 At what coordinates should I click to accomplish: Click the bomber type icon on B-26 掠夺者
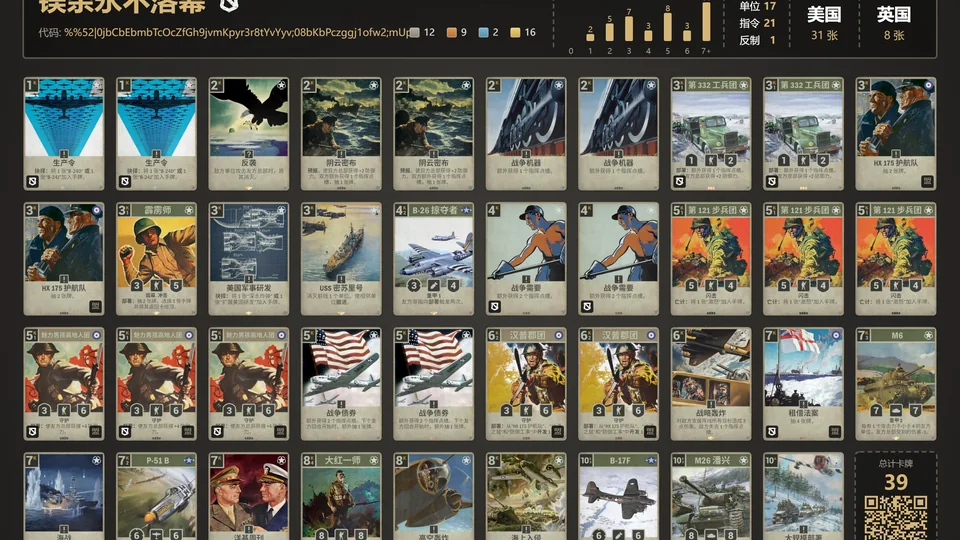click(433, 285)
